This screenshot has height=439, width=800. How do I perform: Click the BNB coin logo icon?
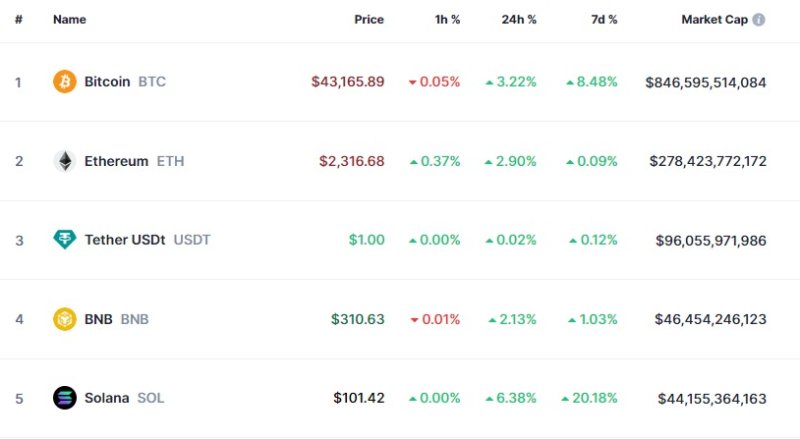coord(65,319)
